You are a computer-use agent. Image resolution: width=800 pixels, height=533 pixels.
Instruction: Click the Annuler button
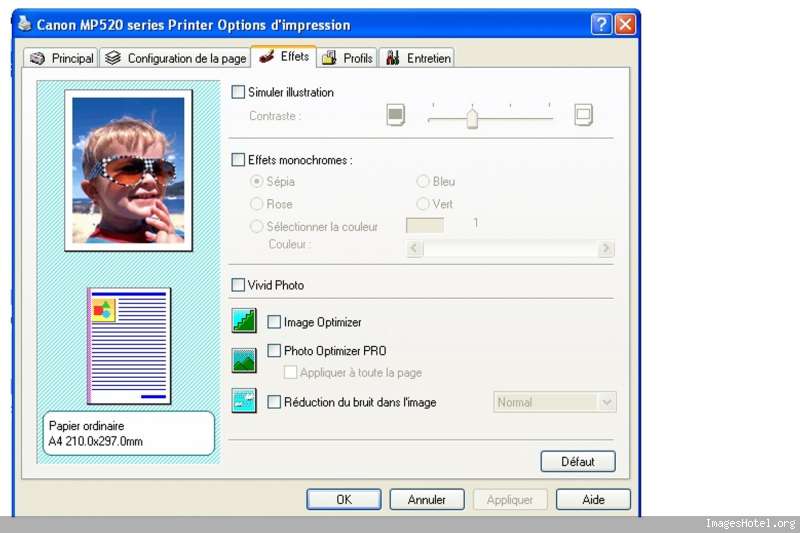pyautogui.click(x=427, y=499)
